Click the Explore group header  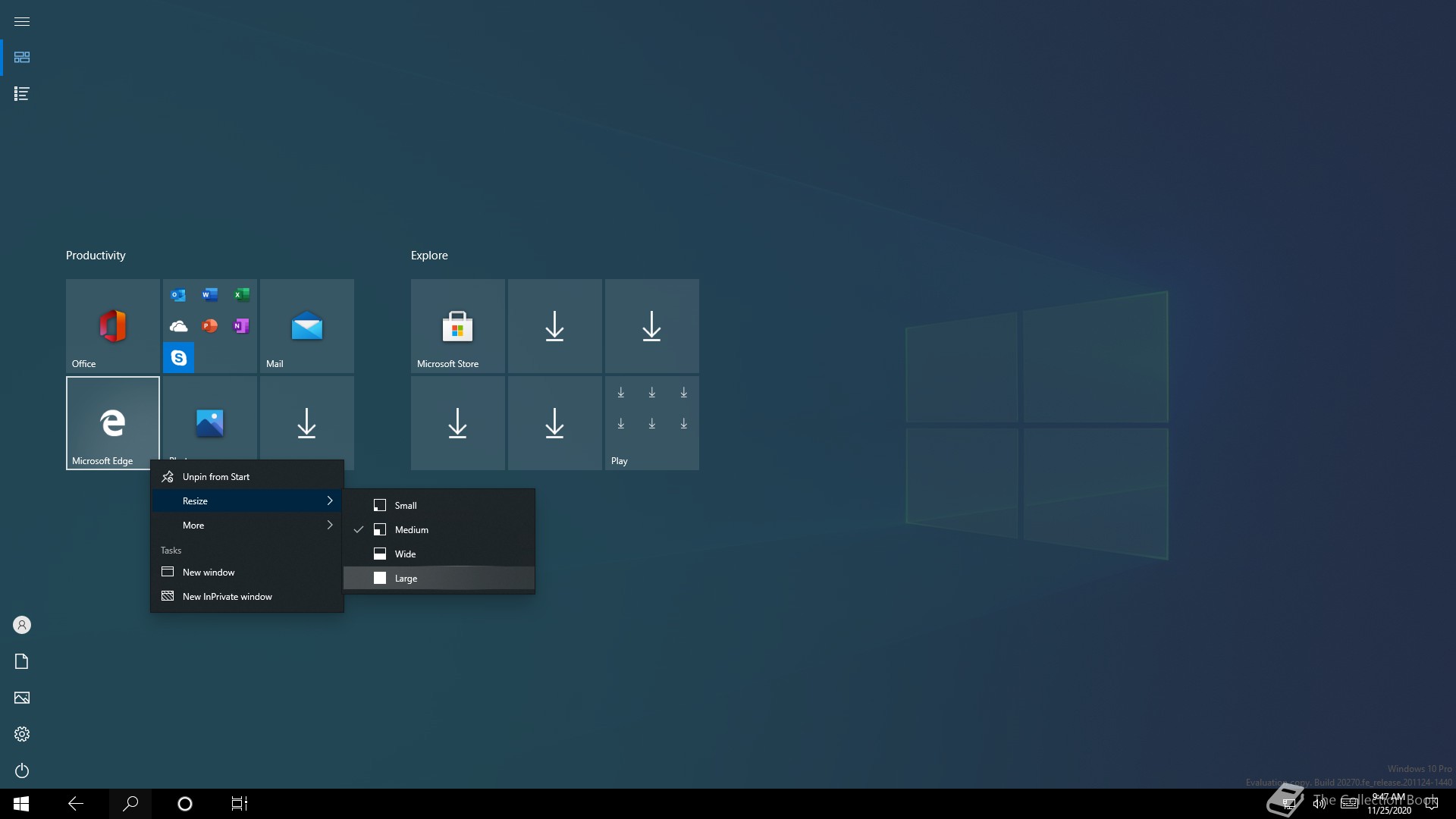(x=429, y=256)
